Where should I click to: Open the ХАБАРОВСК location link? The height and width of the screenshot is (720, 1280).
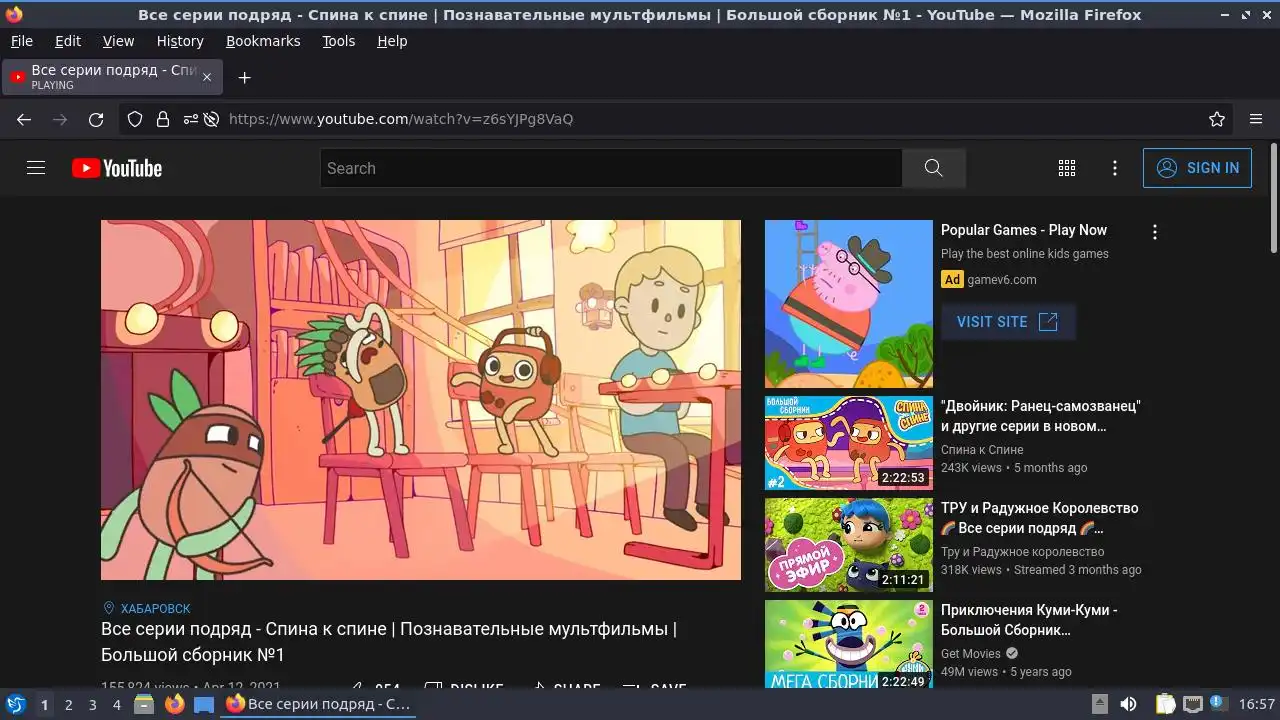(155, 608)
